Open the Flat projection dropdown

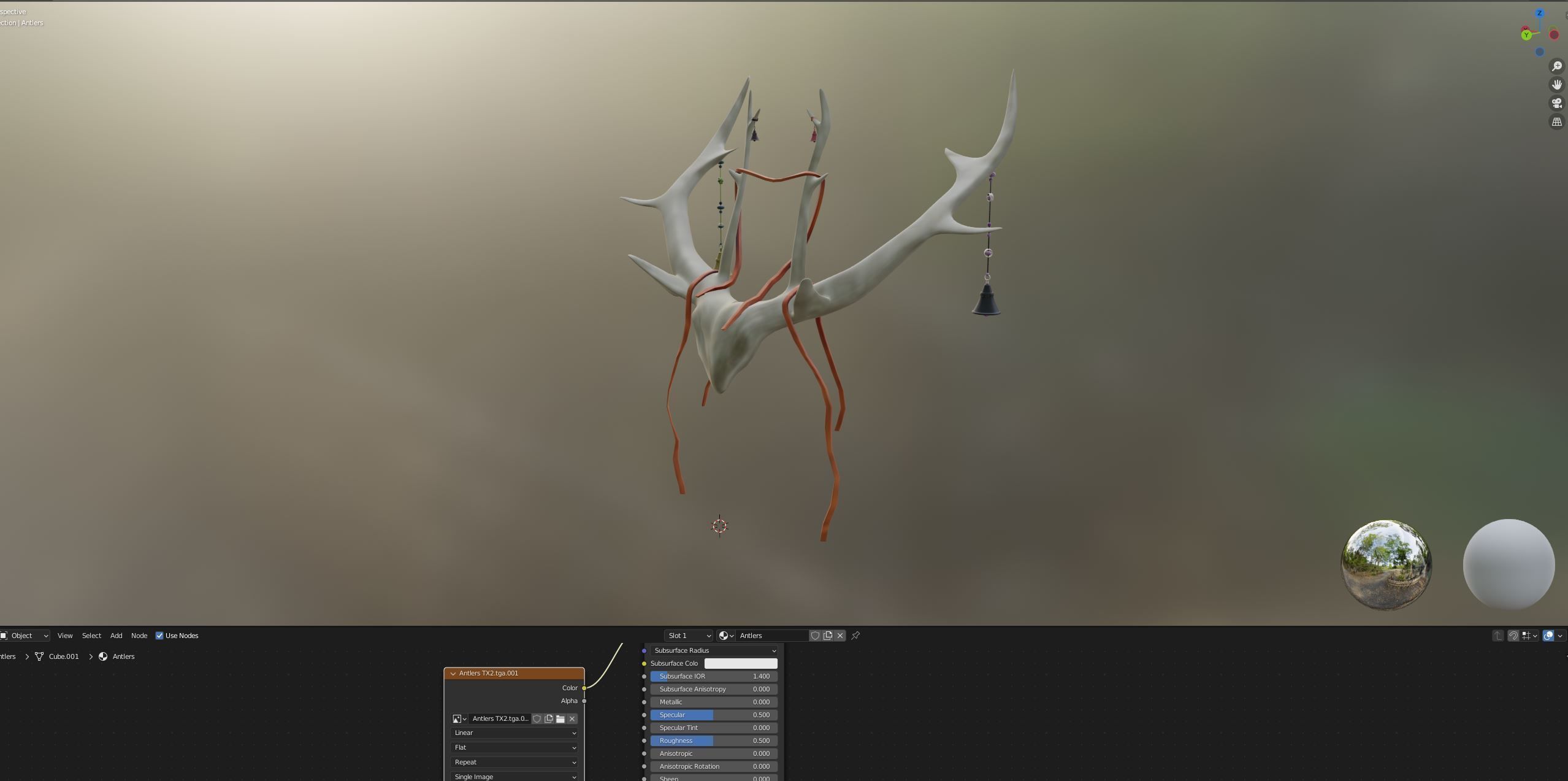514,747
